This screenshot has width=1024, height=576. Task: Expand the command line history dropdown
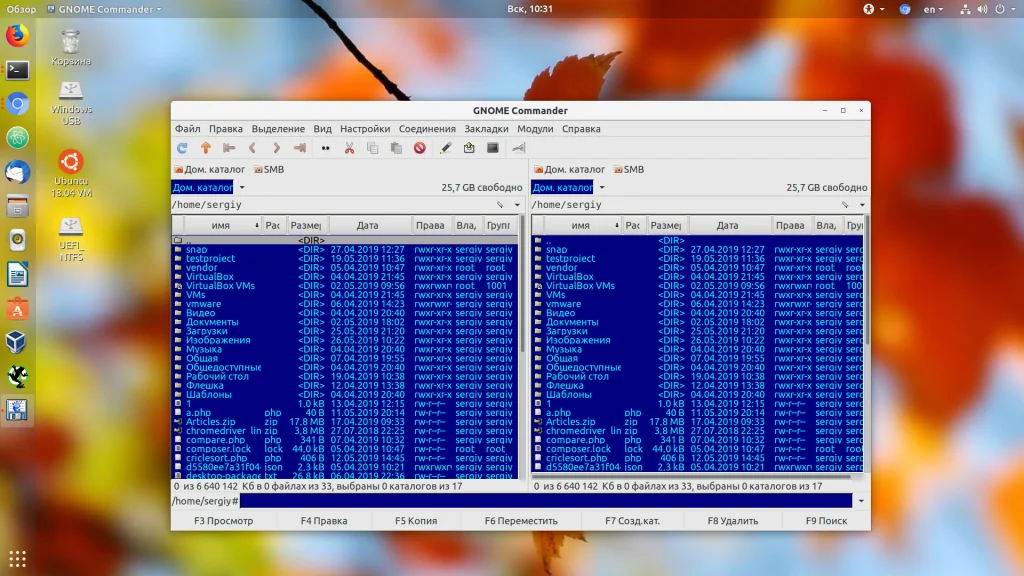click(862, 501)
